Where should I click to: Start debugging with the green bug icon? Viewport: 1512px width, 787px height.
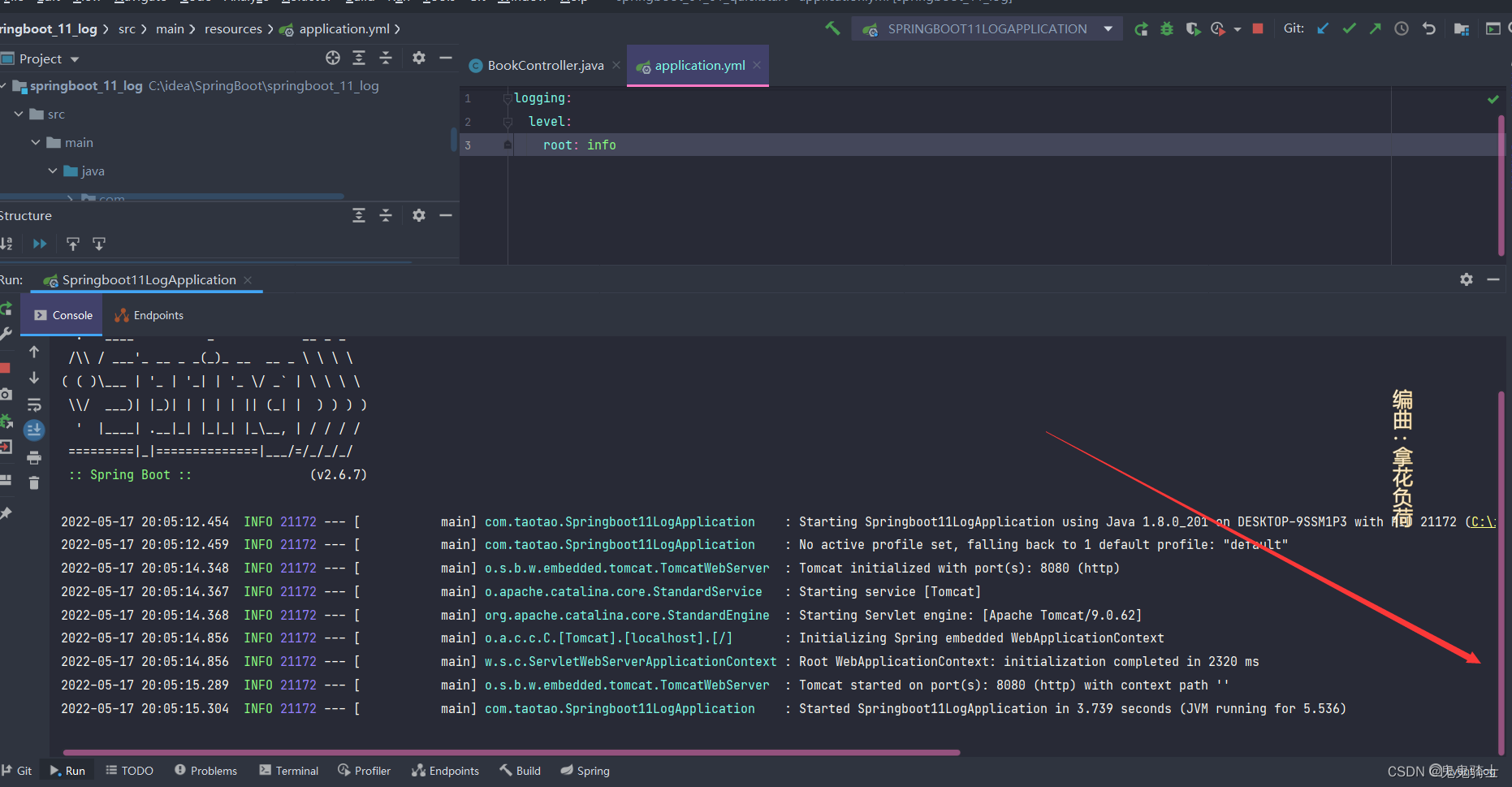coord(1167,29)
